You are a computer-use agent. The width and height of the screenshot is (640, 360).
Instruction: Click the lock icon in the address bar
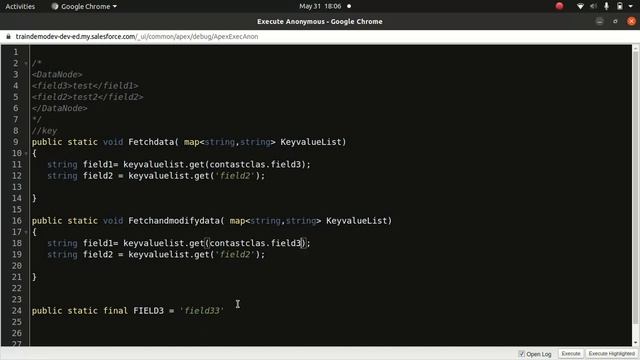pos(8,36)
